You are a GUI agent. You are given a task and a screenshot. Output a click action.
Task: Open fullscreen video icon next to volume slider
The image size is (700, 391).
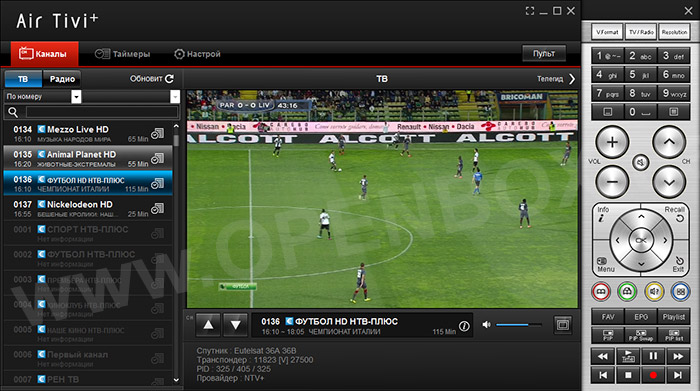click(562, 325)
